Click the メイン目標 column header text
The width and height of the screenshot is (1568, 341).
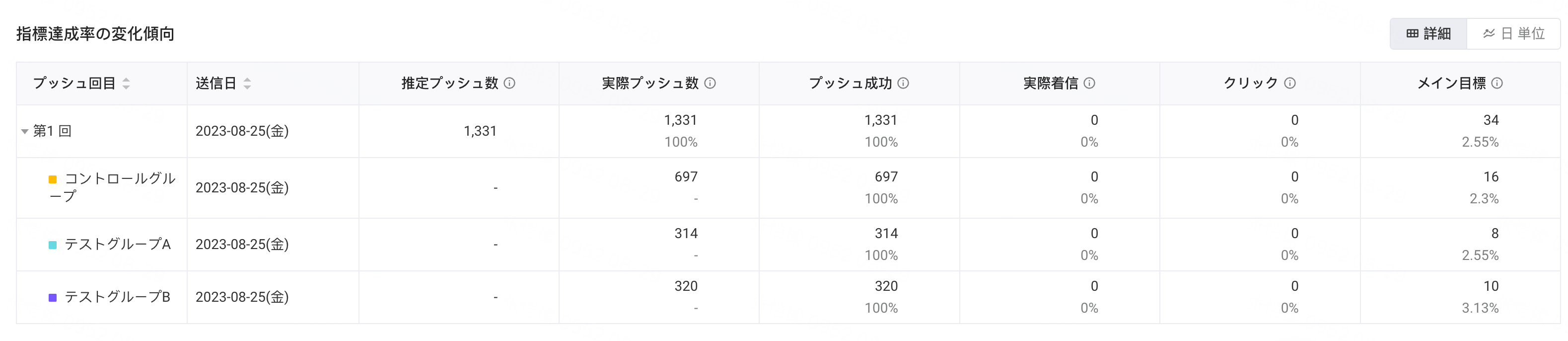point(1452,83)
